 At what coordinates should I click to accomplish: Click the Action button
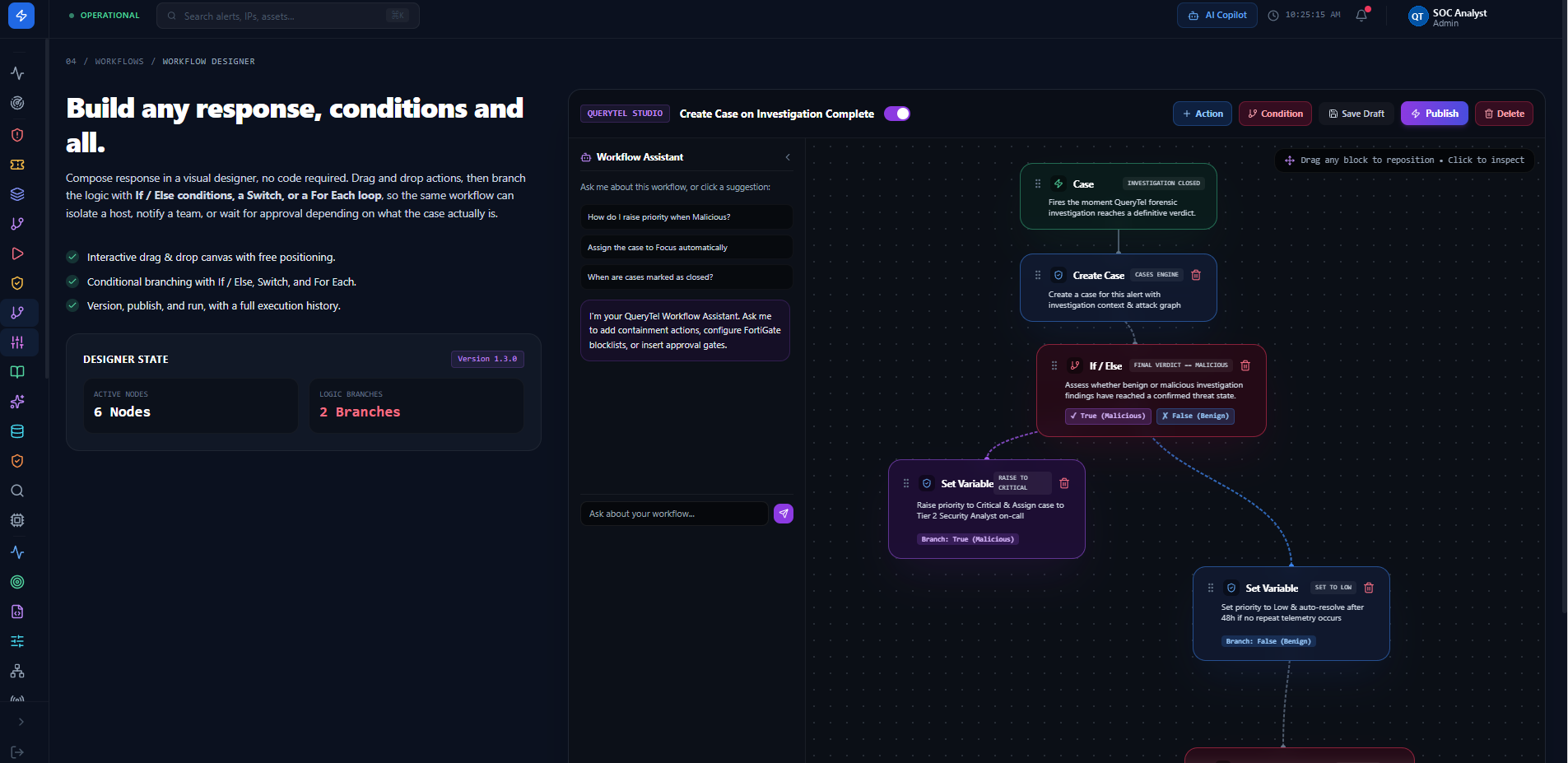click(x=1203, y=114)
